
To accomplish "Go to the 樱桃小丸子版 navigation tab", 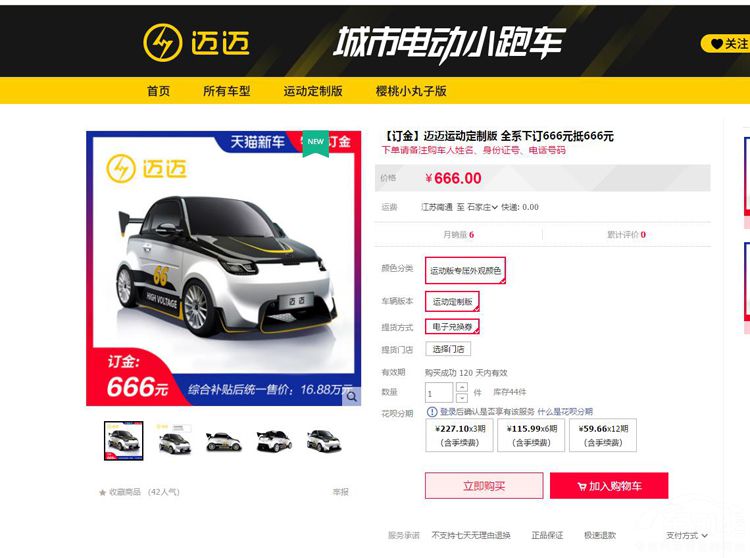I will click(411, 91).
